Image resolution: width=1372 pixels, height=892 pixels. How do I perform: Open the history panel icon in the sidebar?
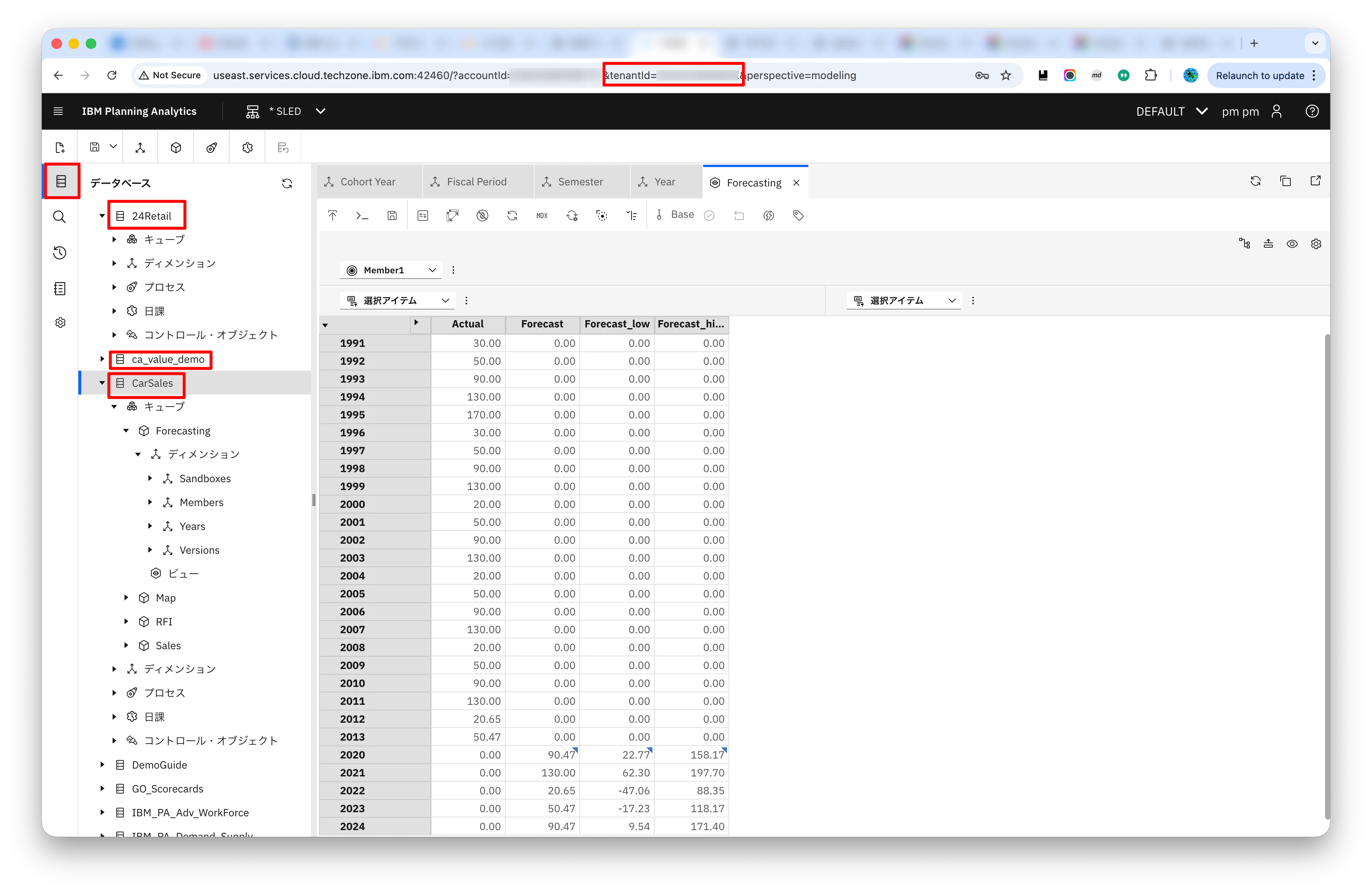(60, 253)
